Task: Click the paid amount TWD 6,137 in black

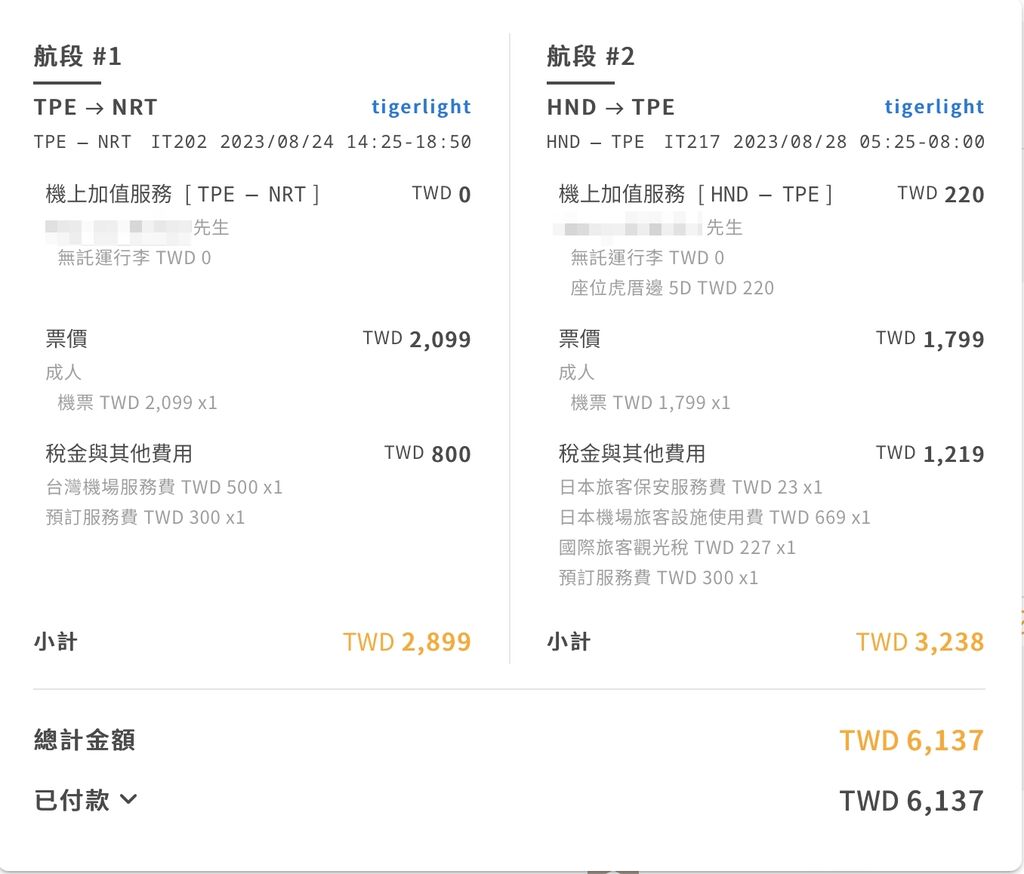Action: tap(912, 800)
